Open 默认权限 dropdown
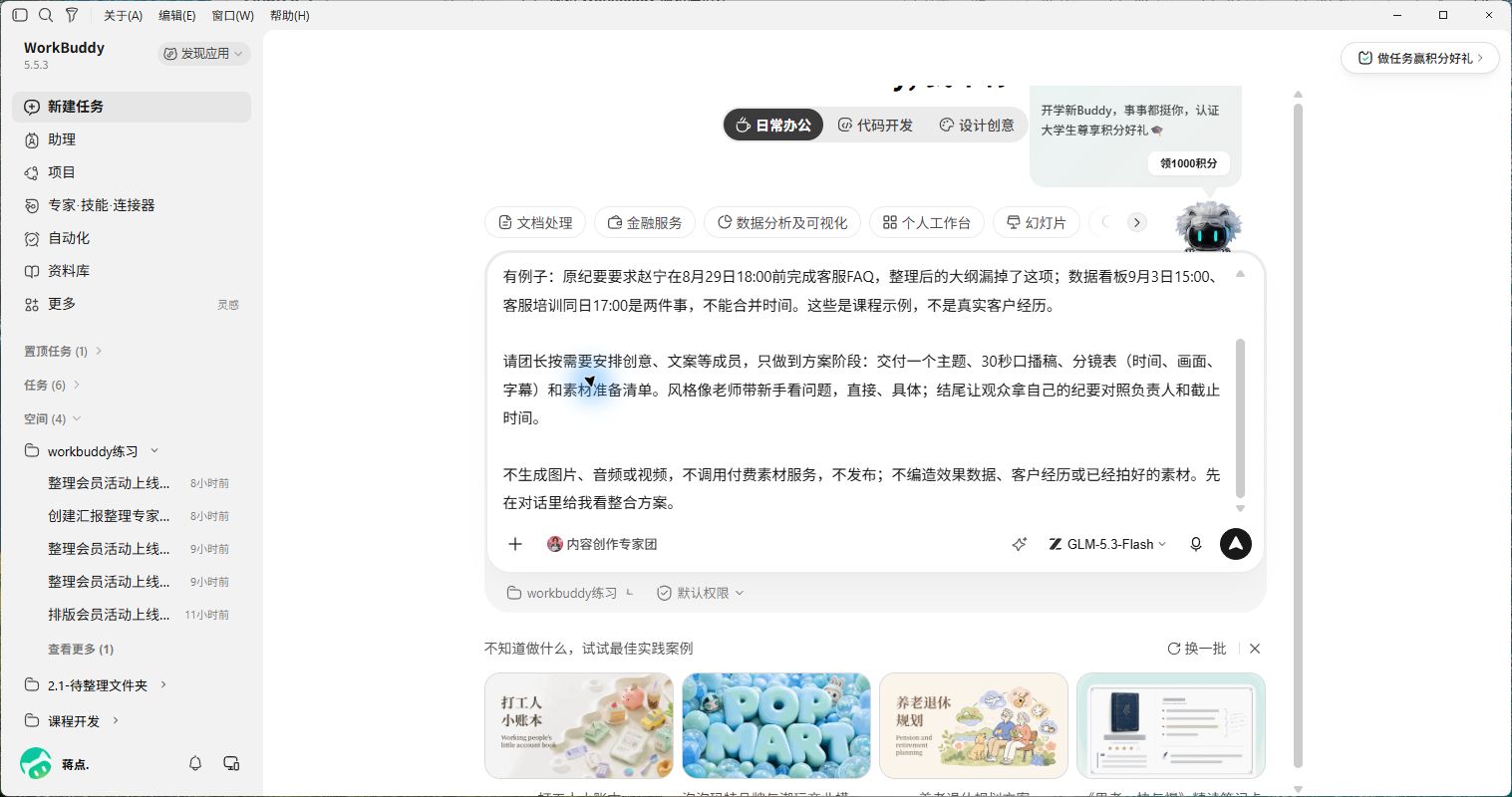The height and width of the screenshot is (797, 1512). [x=700, y=593]
